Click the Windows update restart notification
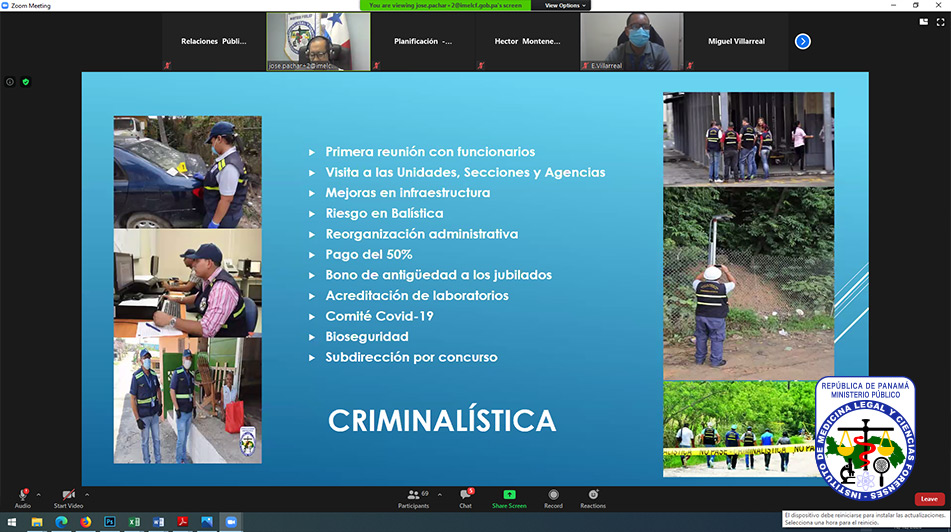This screenshot has width=951, height=532. click(x=865, y=519)
